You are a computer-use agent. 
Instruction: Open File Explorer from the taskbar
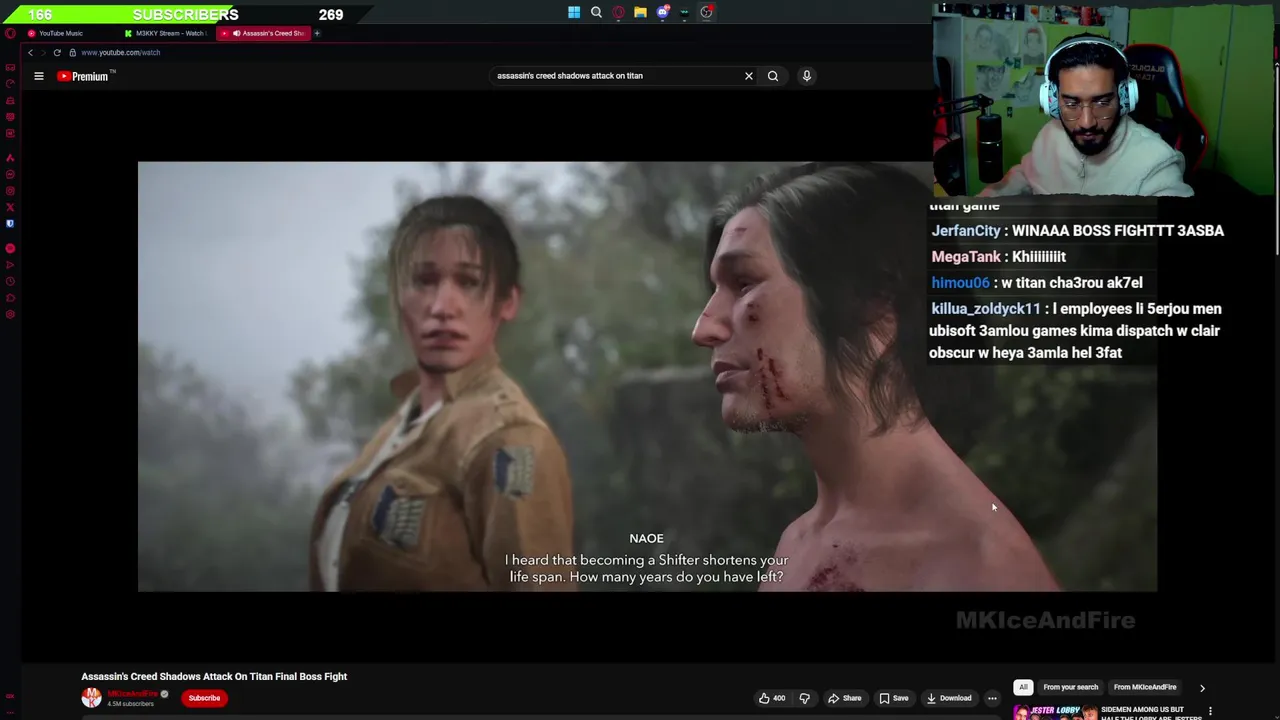pyautogui.click(x=640, y=13)
